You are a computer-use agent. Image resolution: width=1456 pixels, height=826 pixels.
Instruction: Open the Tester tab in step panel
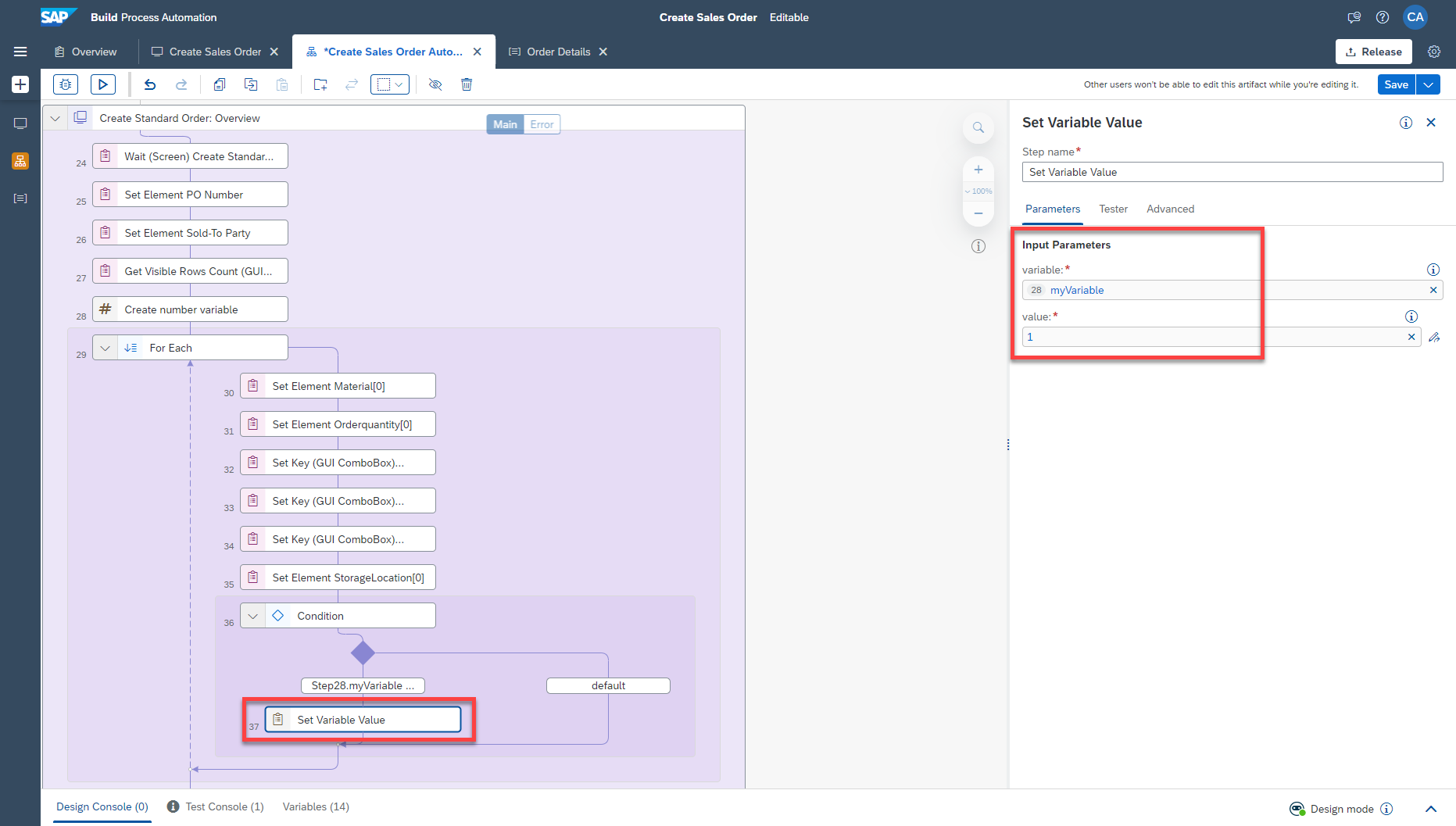pos(1113,209)
